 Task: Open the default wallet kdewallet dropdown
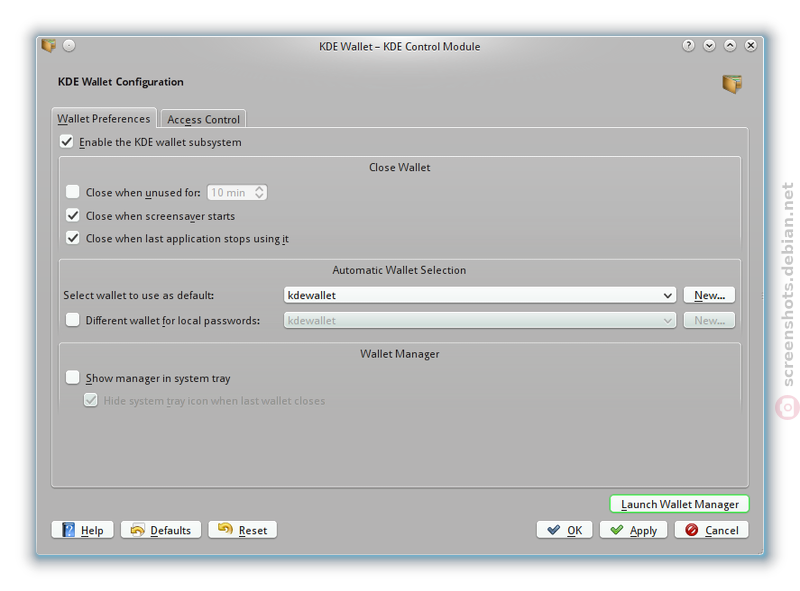point(480,295)
